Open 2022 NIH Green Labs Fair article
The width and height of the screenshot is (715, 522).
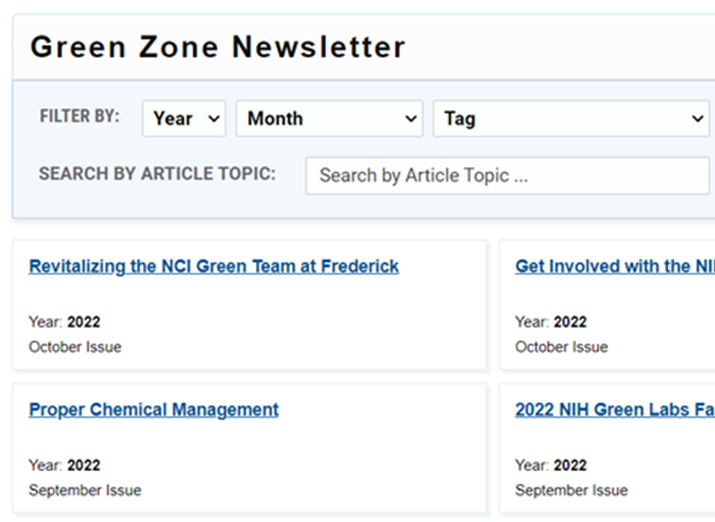click(x=615, y=410)
